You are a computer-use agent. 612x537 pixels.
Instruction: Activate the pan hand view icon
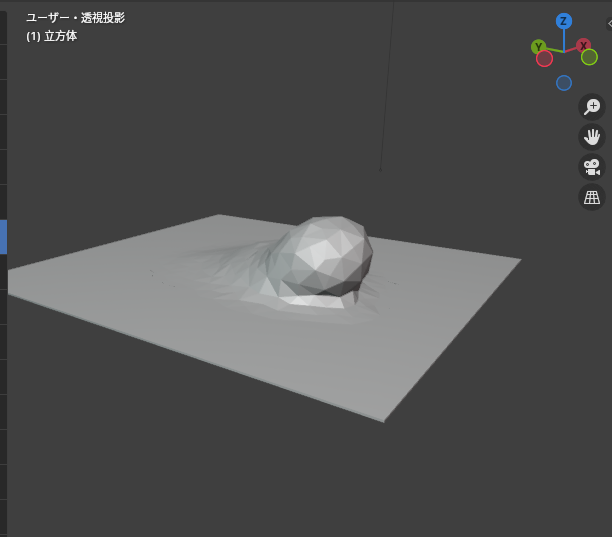[592, 137]
